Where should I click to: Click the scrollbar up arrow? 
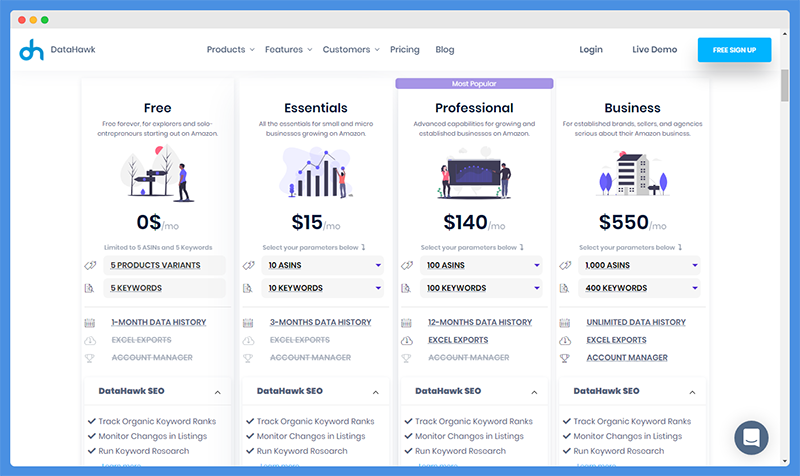[x=784, y=34]
